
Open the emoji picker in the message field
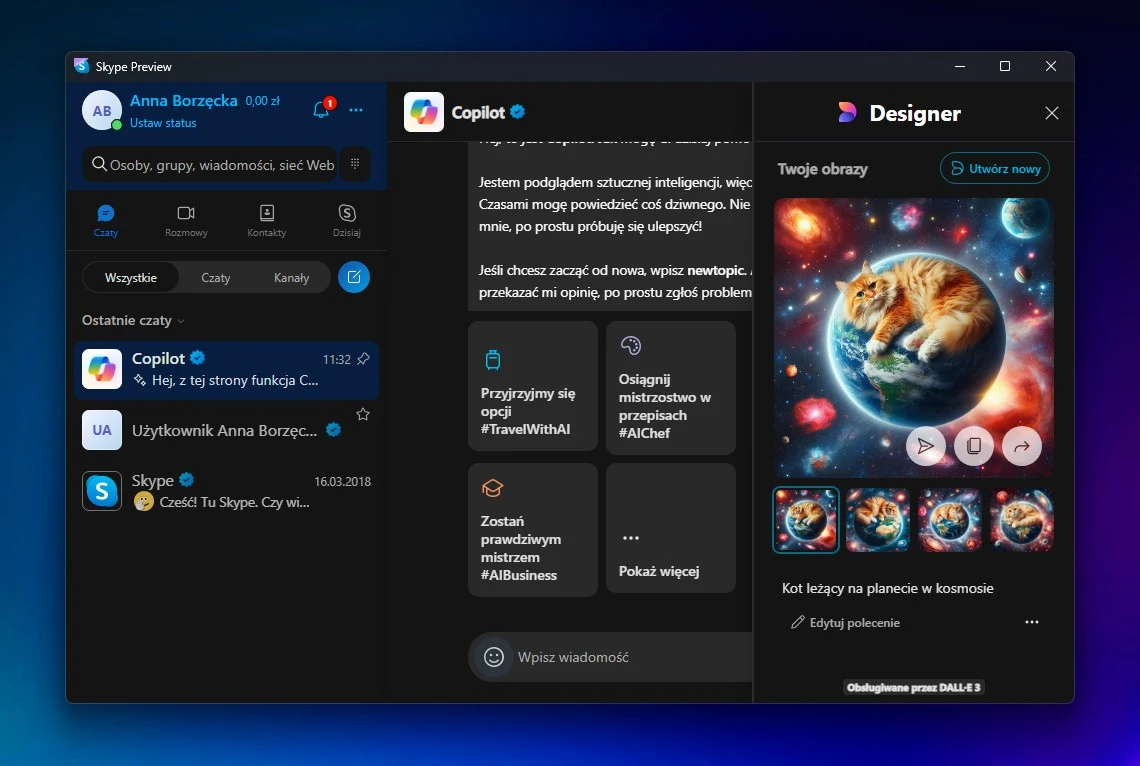click(x=493, y=657)
